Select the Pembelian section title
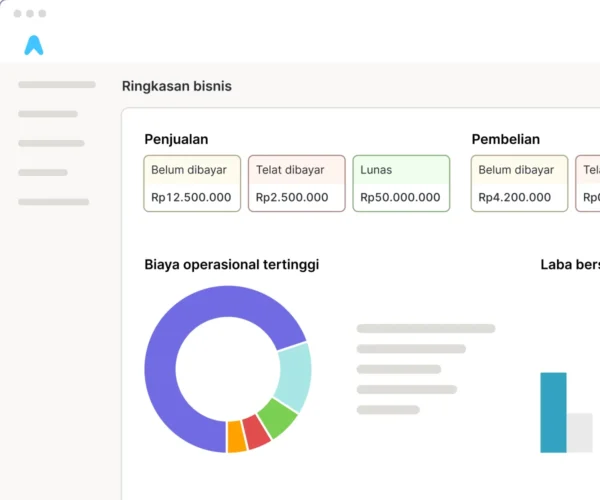The height and width of the screenshot is (500, 600). click(505, 139)
